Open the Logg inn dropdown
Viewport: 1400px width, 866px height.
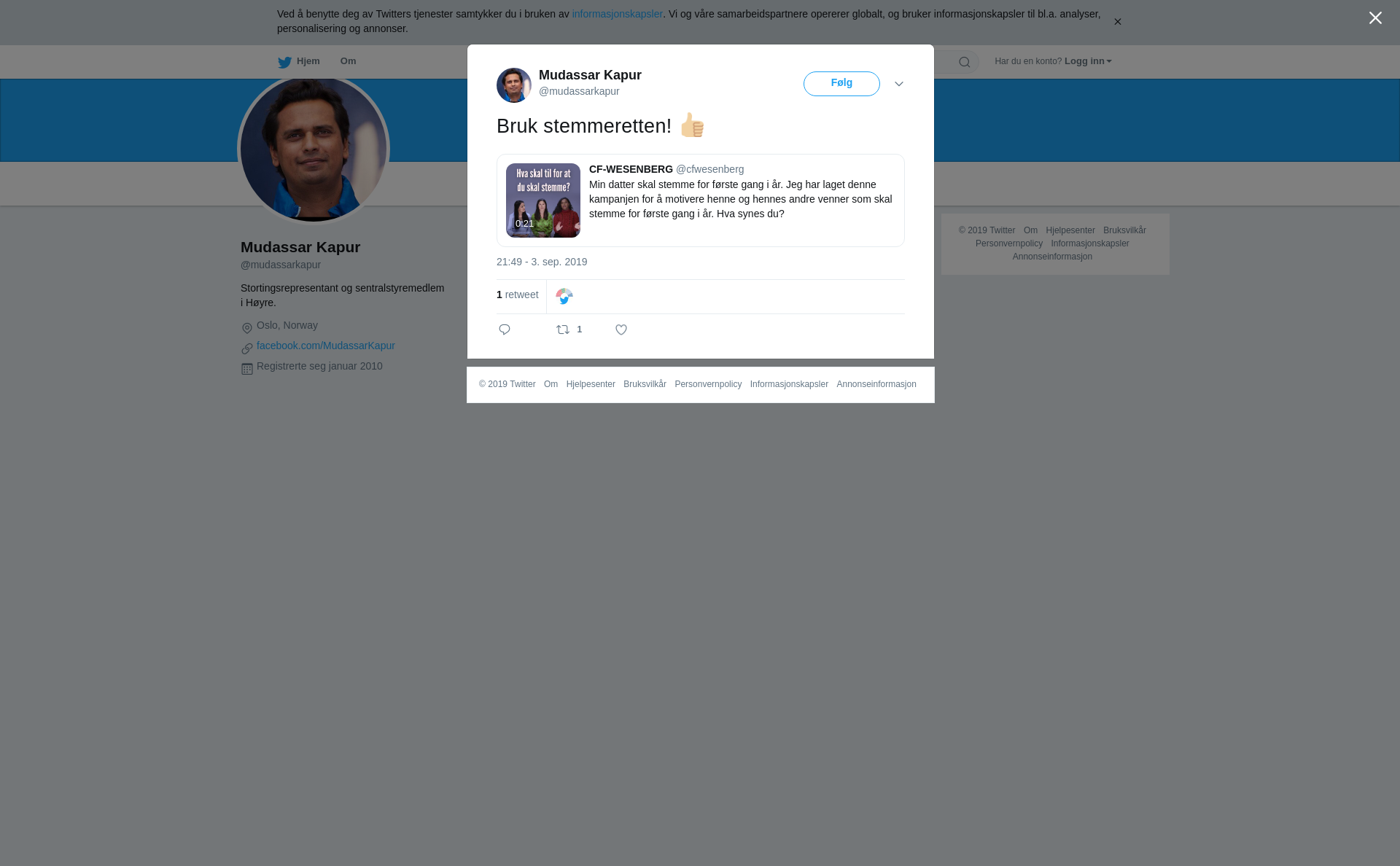click(x=1087, y=61)
